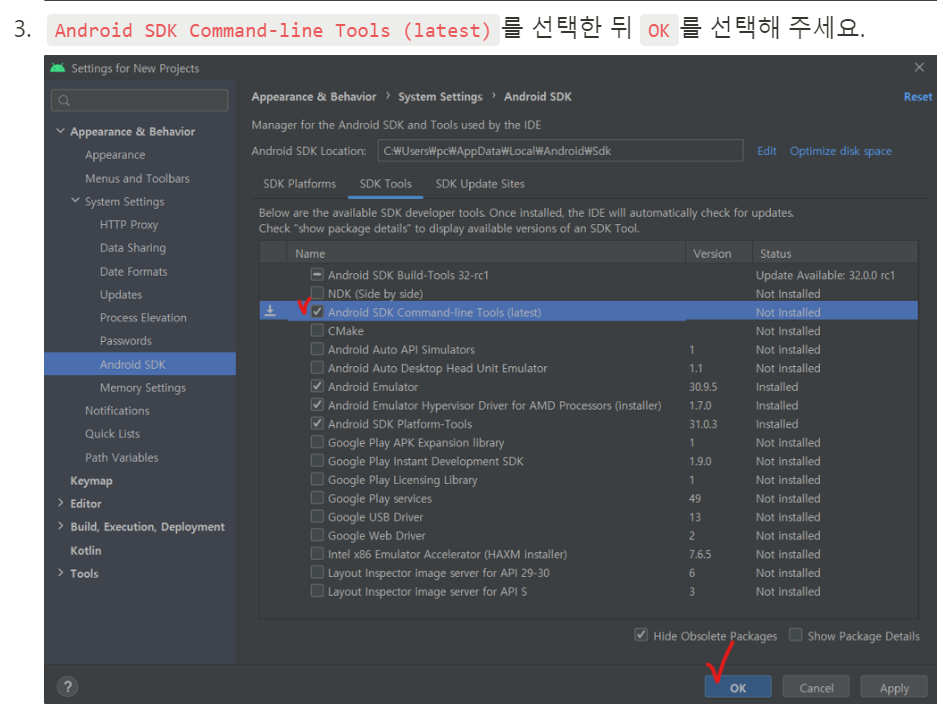943x708 pixels.
Task: Close the Settings for New Projects dialog
Action: [x=919, y=67]
